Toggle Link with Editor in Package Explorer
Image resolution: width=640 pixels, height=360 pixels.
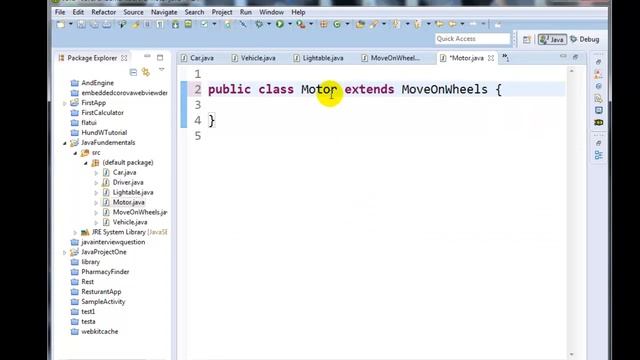(x=146, y=73)
